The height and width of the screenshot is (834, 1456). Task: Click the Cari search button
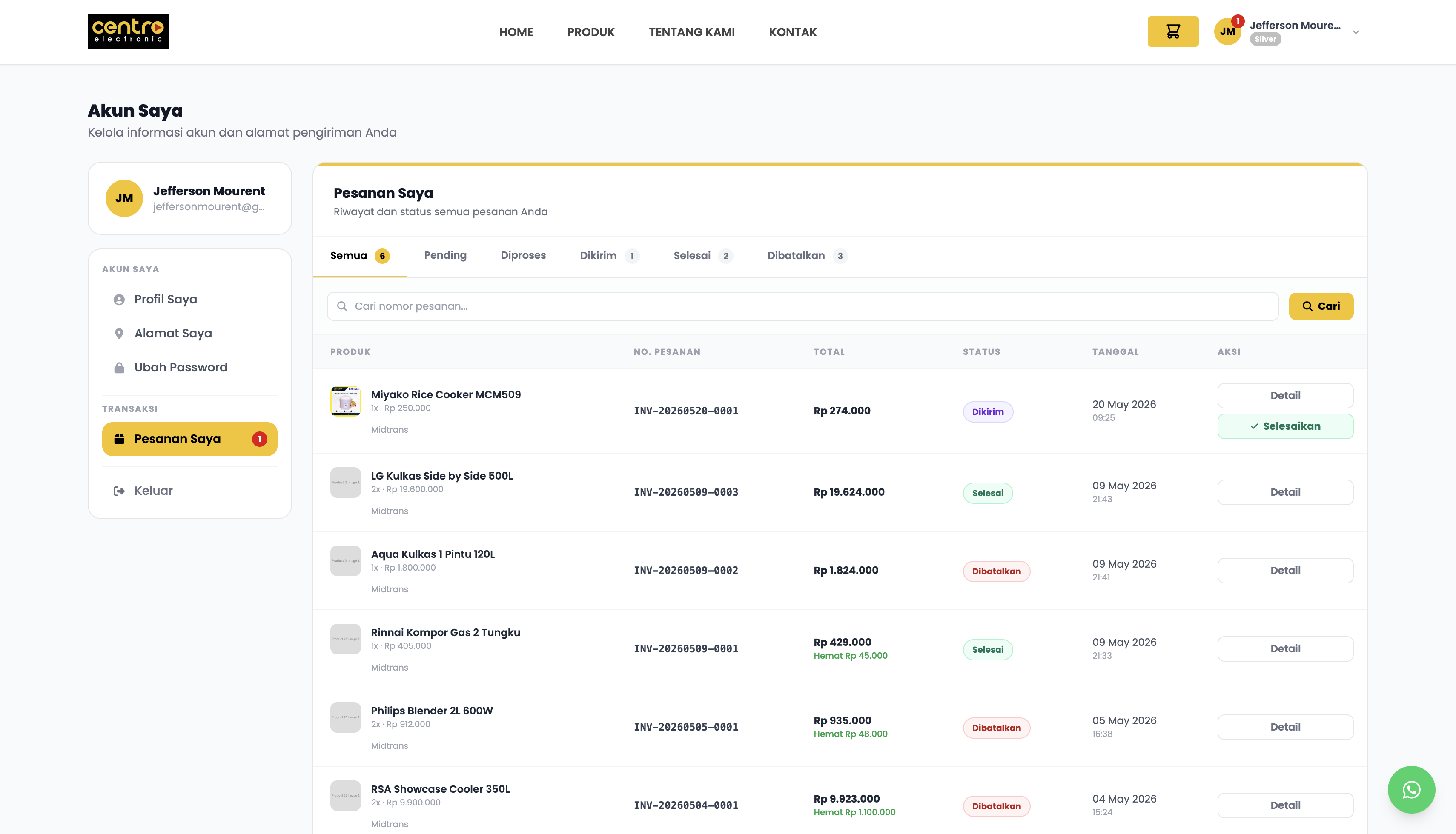(1321, 306)
